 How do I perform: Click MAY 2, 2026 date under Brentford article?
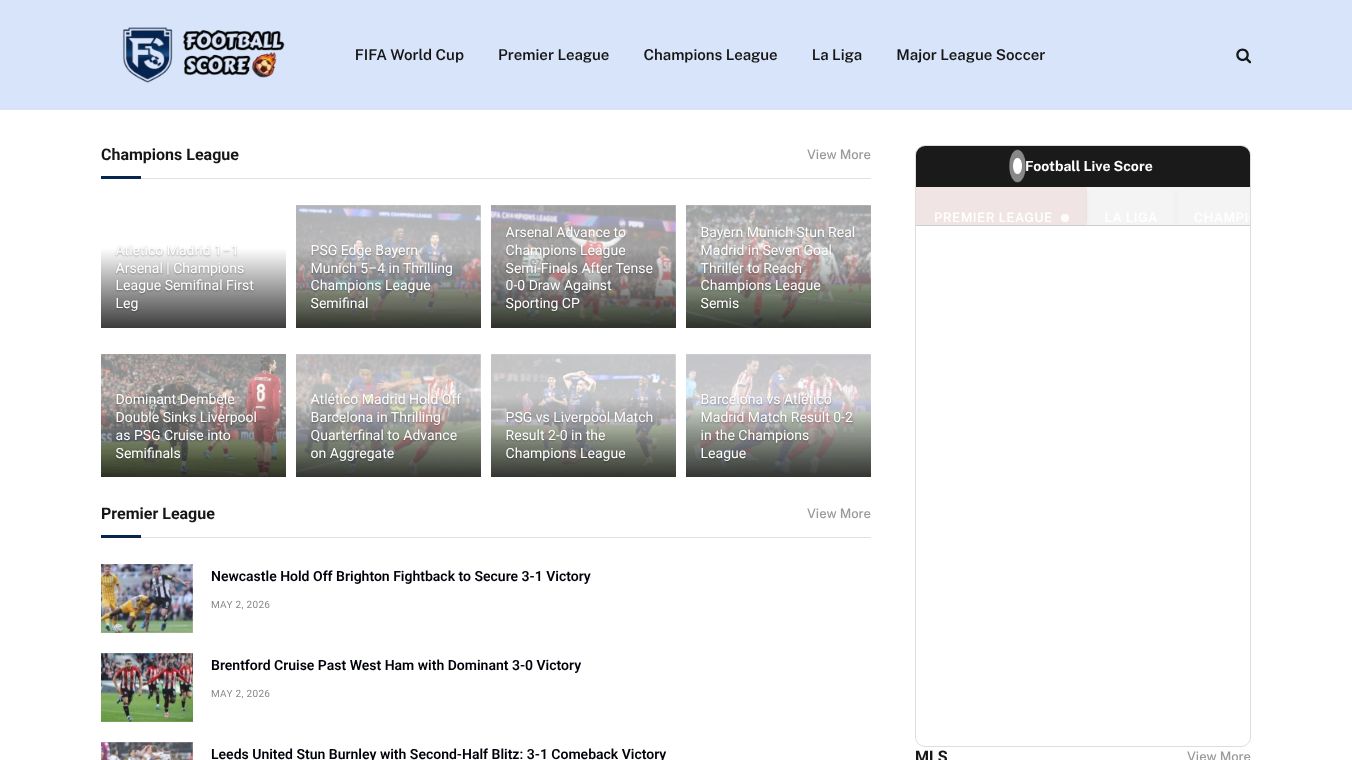240,693
